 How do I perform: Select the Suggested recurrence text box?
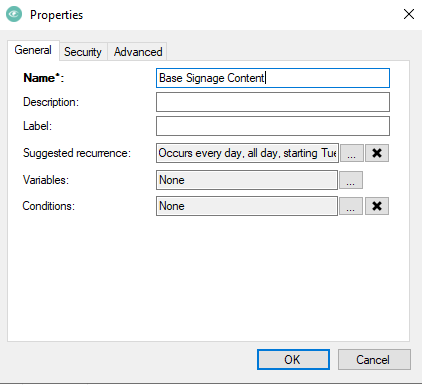[247, 153]
